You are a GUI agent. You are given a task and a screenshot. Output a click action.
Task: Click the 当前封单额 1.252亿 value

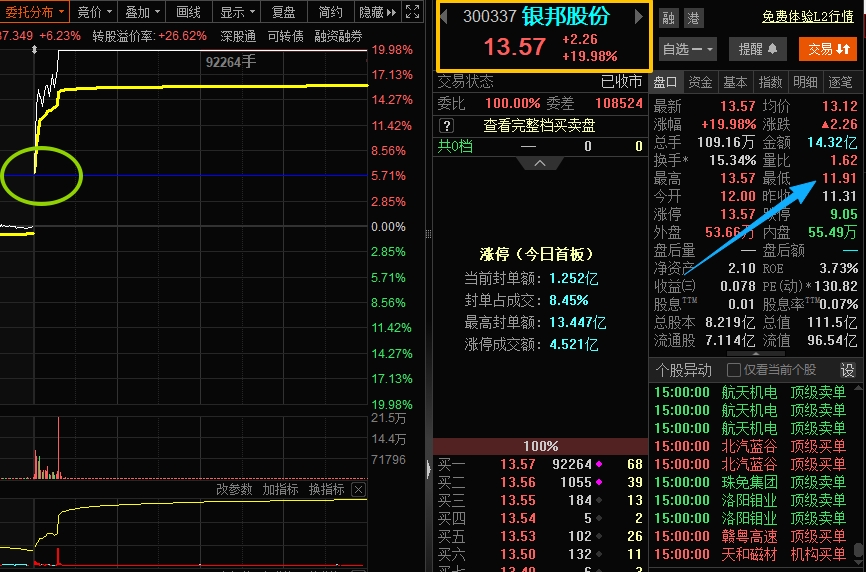pos(573,278)
